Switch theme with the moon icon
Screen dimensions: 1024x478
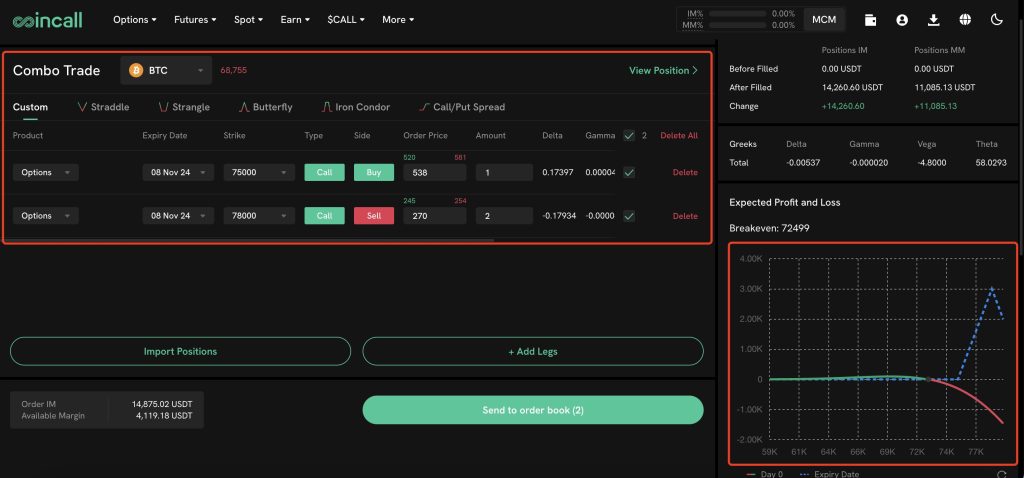point(996,19)
